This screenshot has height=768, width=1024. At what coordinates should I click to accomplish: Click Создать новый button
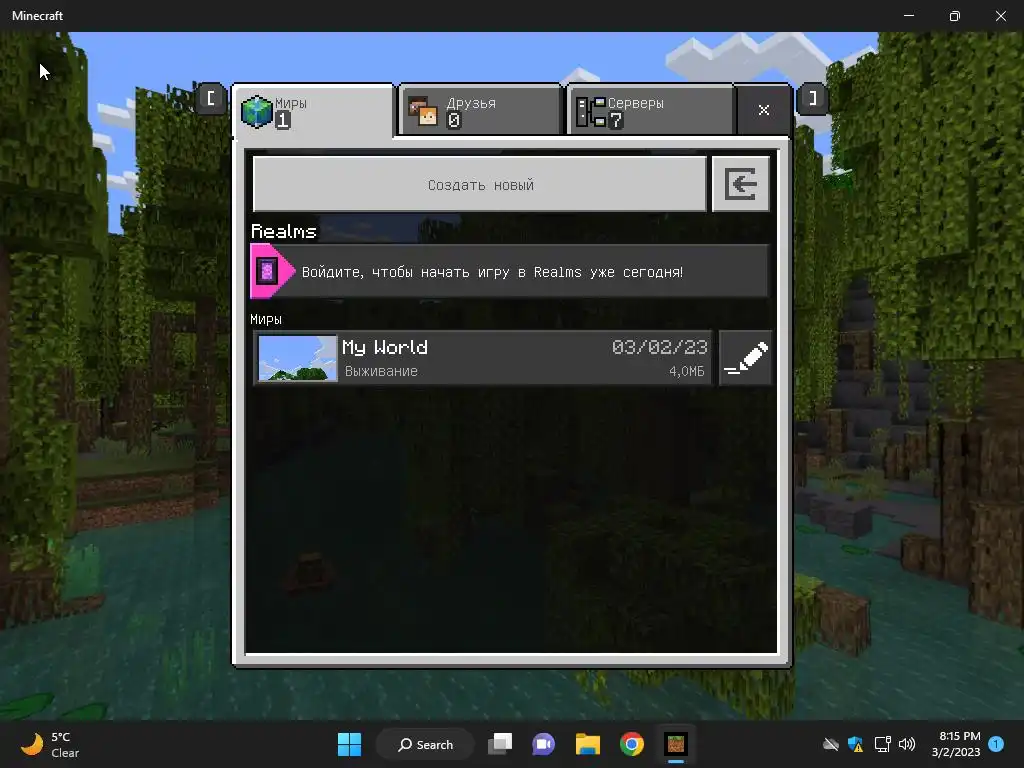(480, 184)
